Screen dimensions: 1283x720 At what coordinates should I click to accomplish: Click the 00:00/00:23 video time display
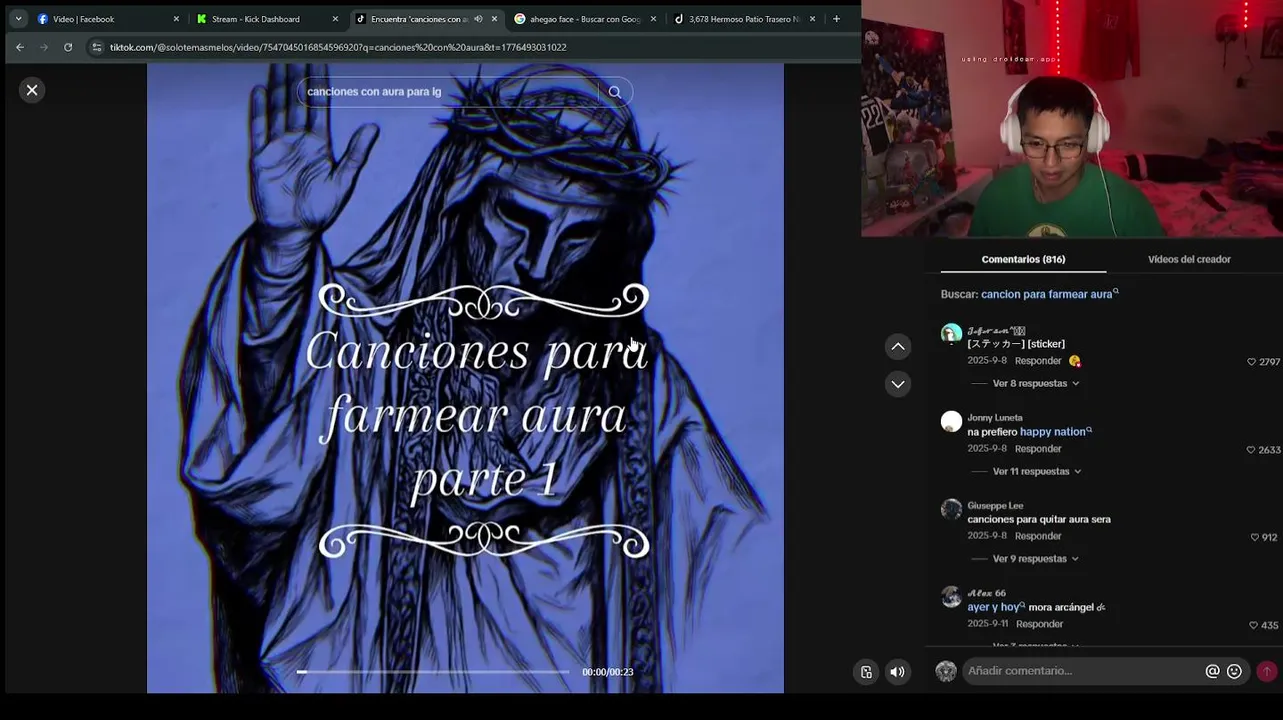click(608, 672)
